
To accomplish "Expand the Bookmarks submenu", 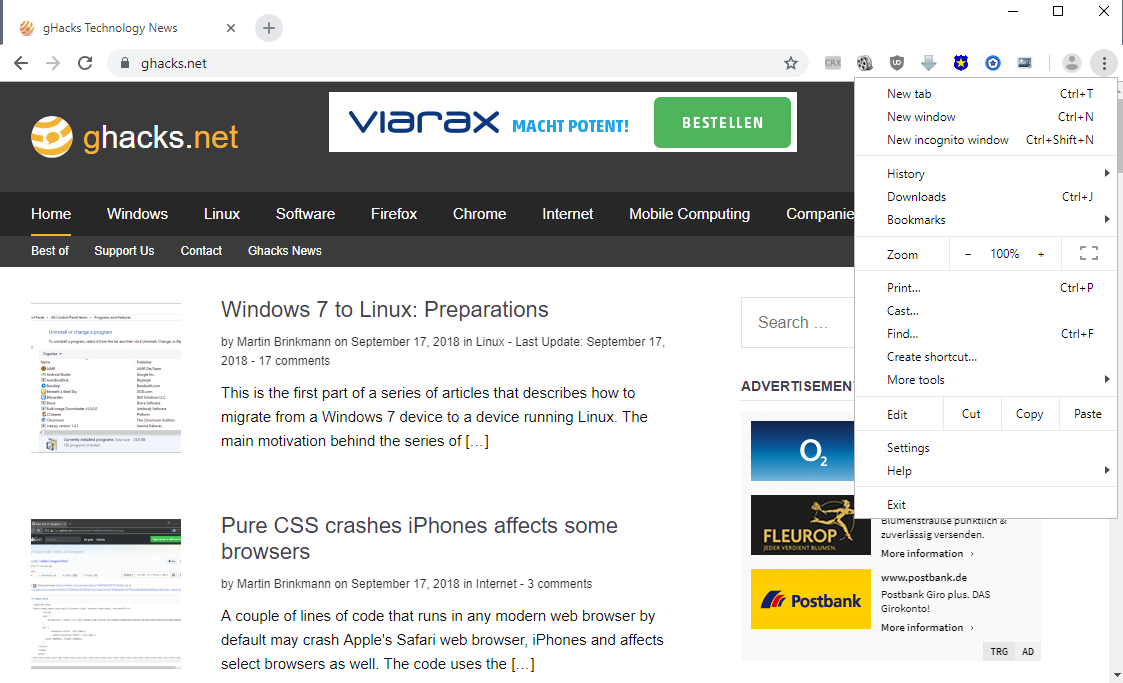I will tap(986, 220).
